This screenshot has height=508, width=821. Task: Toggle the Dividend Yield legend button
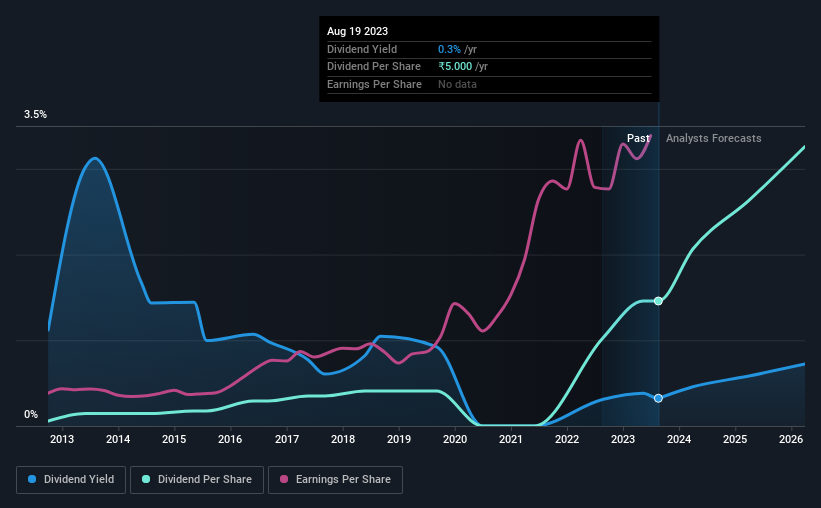click(71, 480)
